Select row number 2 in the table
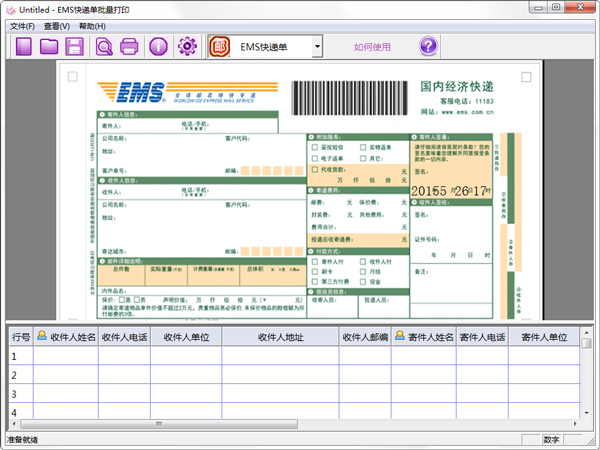This screenshot has width=600, height=450. 21,375
